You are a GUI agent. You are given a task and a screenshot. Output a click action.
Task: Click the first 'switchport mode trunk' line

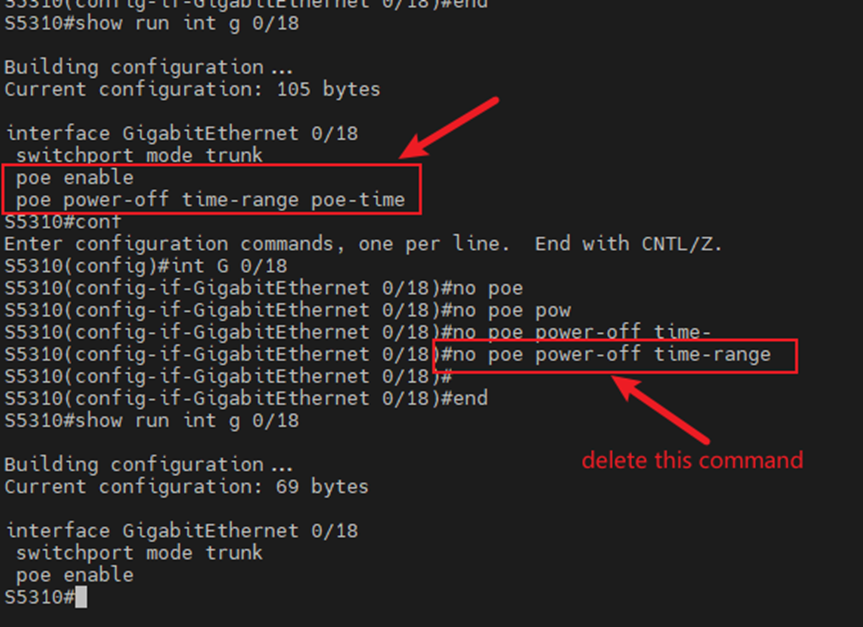(x=139, y=155)
